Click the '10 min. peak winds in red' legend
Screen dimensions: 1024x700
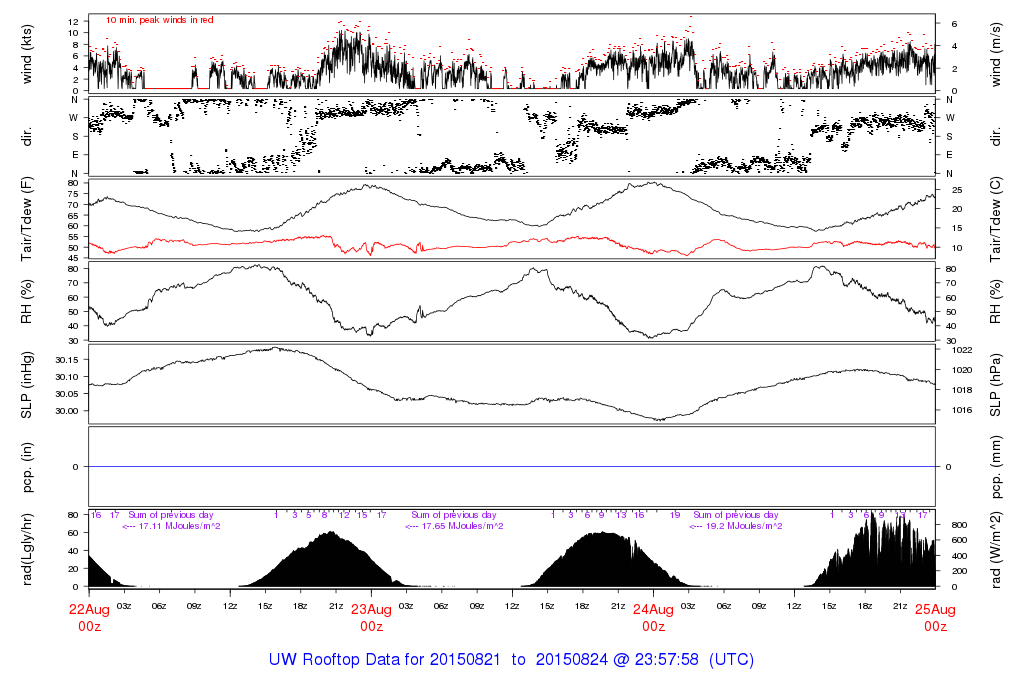pyautogui.click(x=159, y=20)
